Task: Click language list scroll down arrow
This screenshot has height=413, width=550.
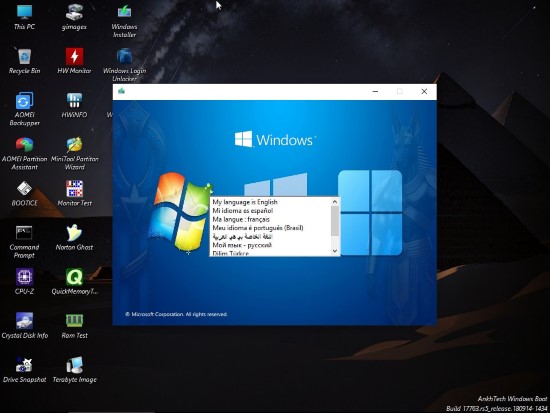Action: pos(335,251)
